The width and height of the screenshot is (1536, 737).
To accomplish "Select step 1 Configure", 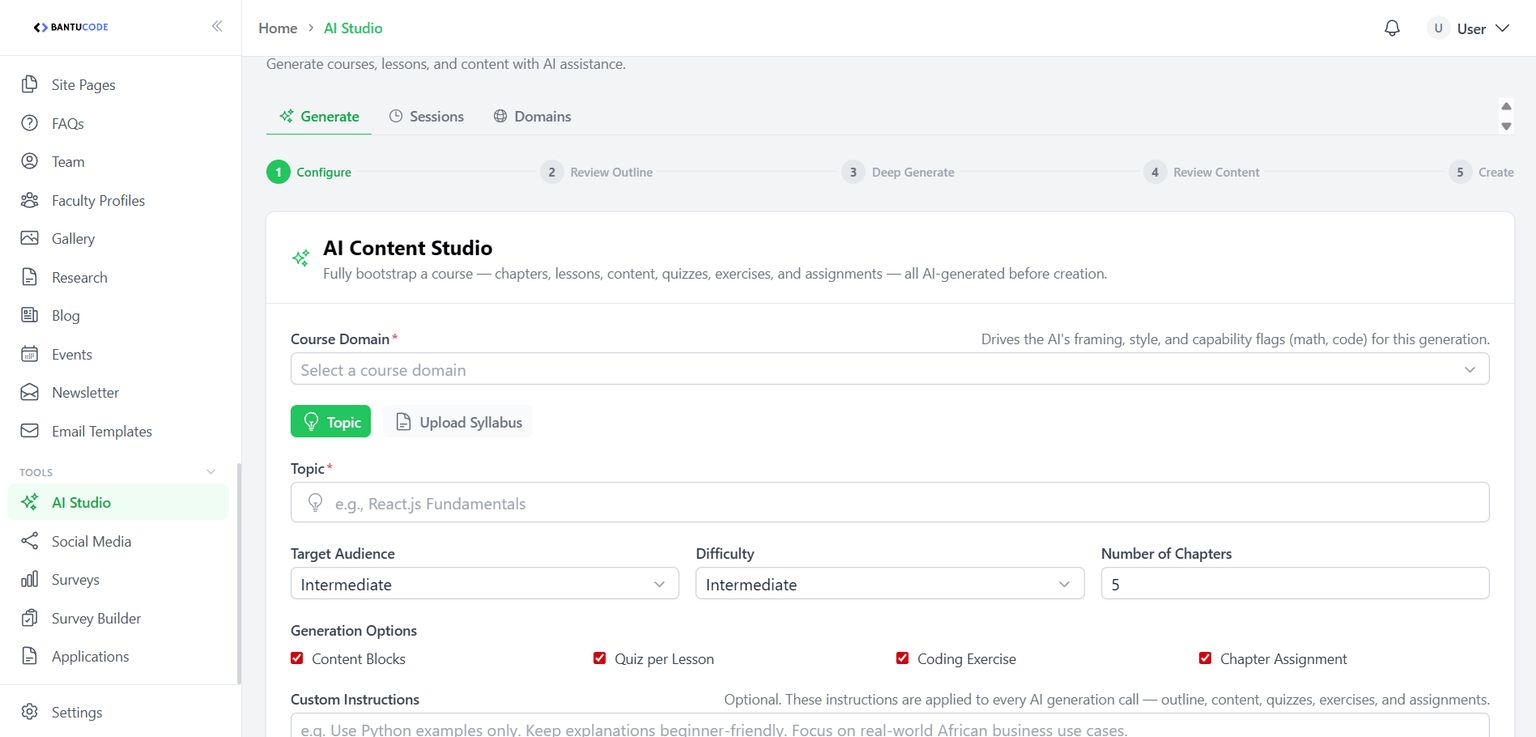I will click(309, 172).
